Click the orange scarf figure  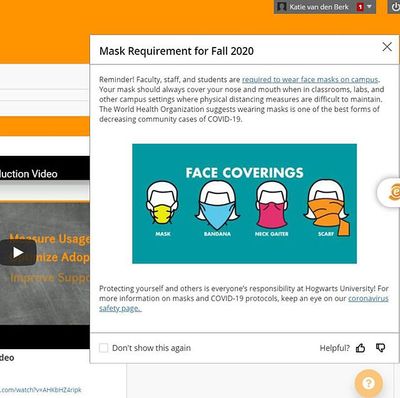pyautogui.click(x=327, y=208)
